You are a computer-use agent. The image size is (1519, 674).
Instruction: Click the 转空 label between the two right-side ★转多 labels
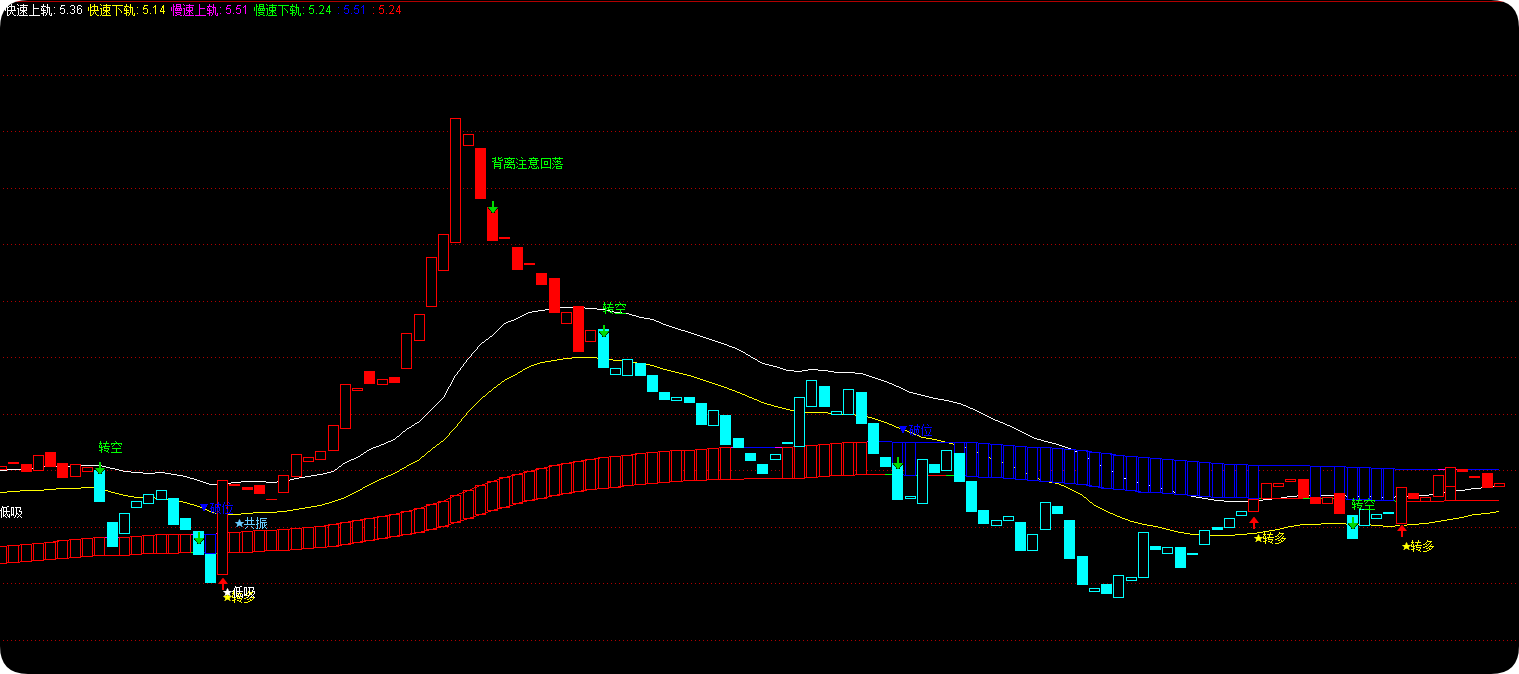coord(1363,503)
